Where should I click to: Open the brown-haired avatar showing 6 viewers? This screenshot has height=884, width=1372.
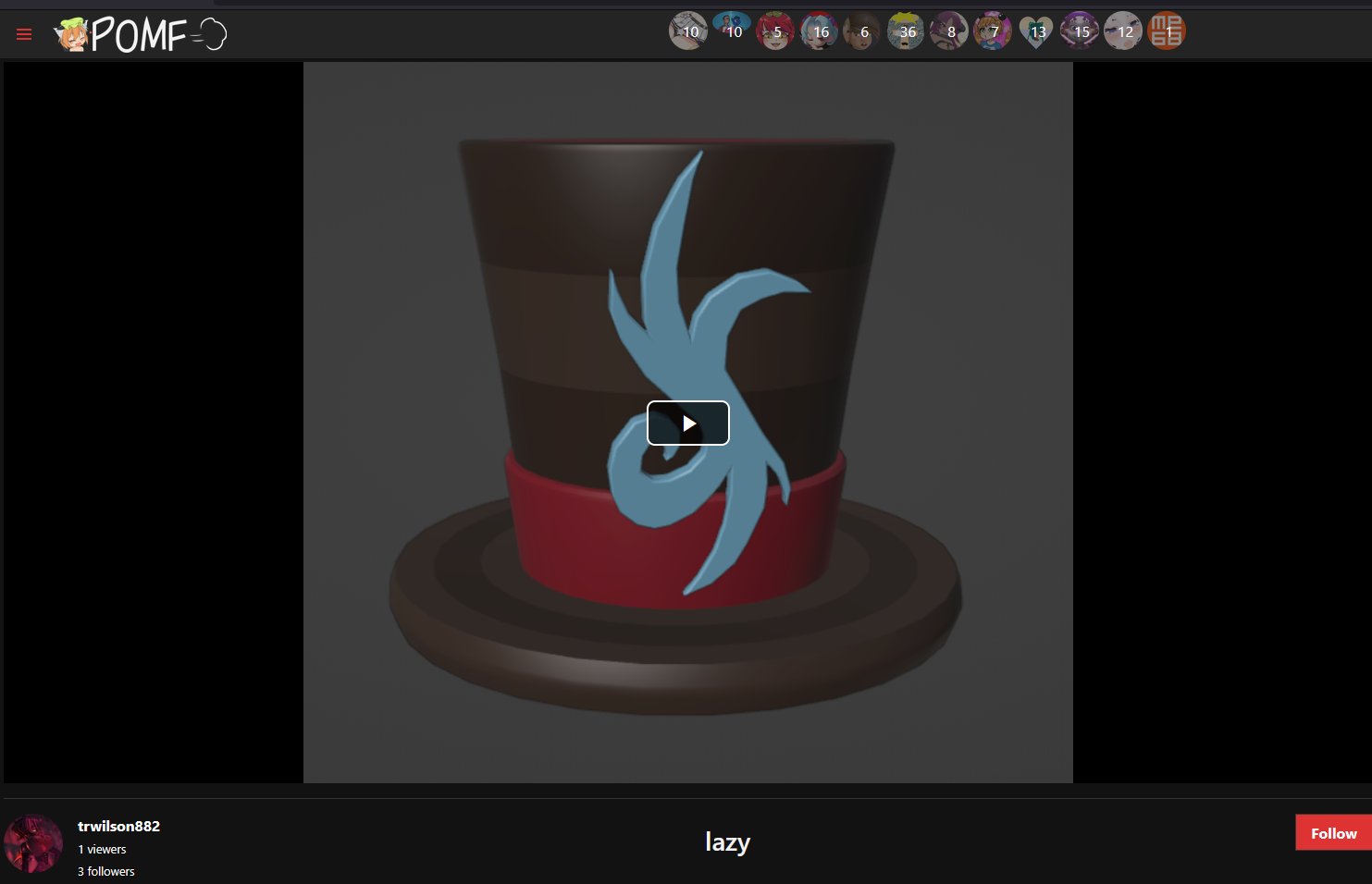[x=861, y=31]
